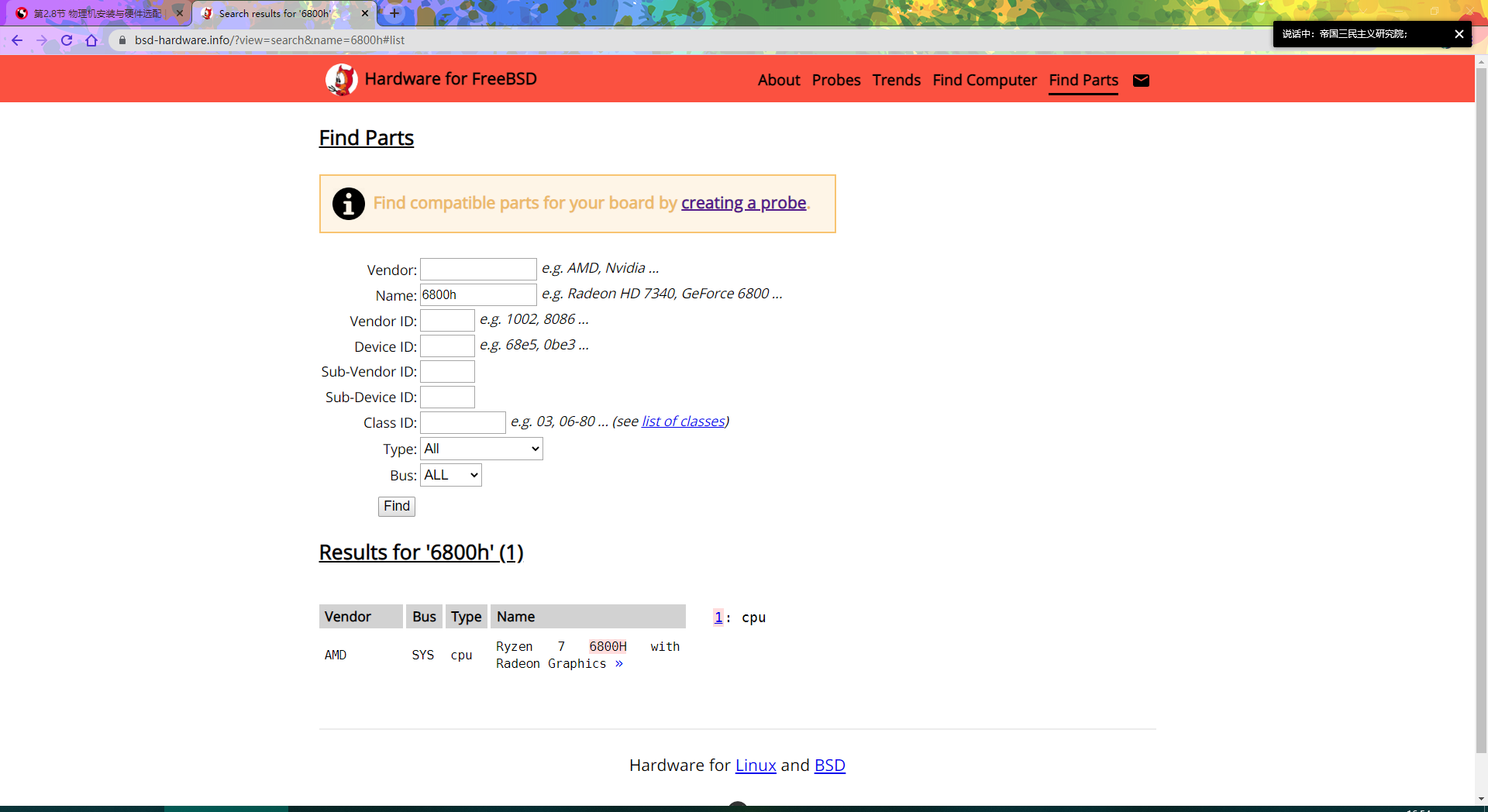Switch to the first browser tab
The height and width of the screenshot is (812, 1488).
97,13
